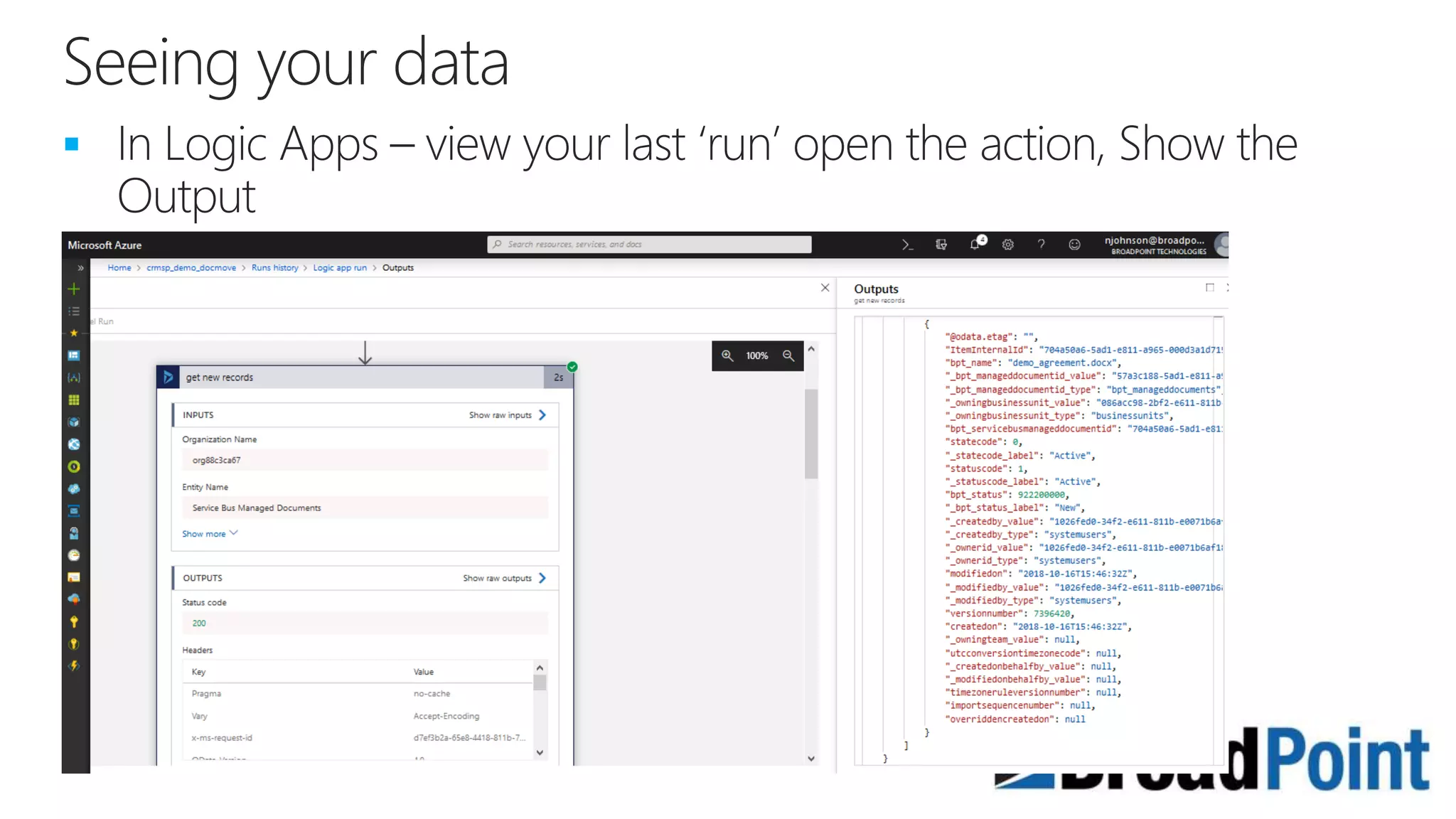This screenshot has width=1456, height=819.
Task: Open Show raw inputs chevron
Action: coord(542,415)
